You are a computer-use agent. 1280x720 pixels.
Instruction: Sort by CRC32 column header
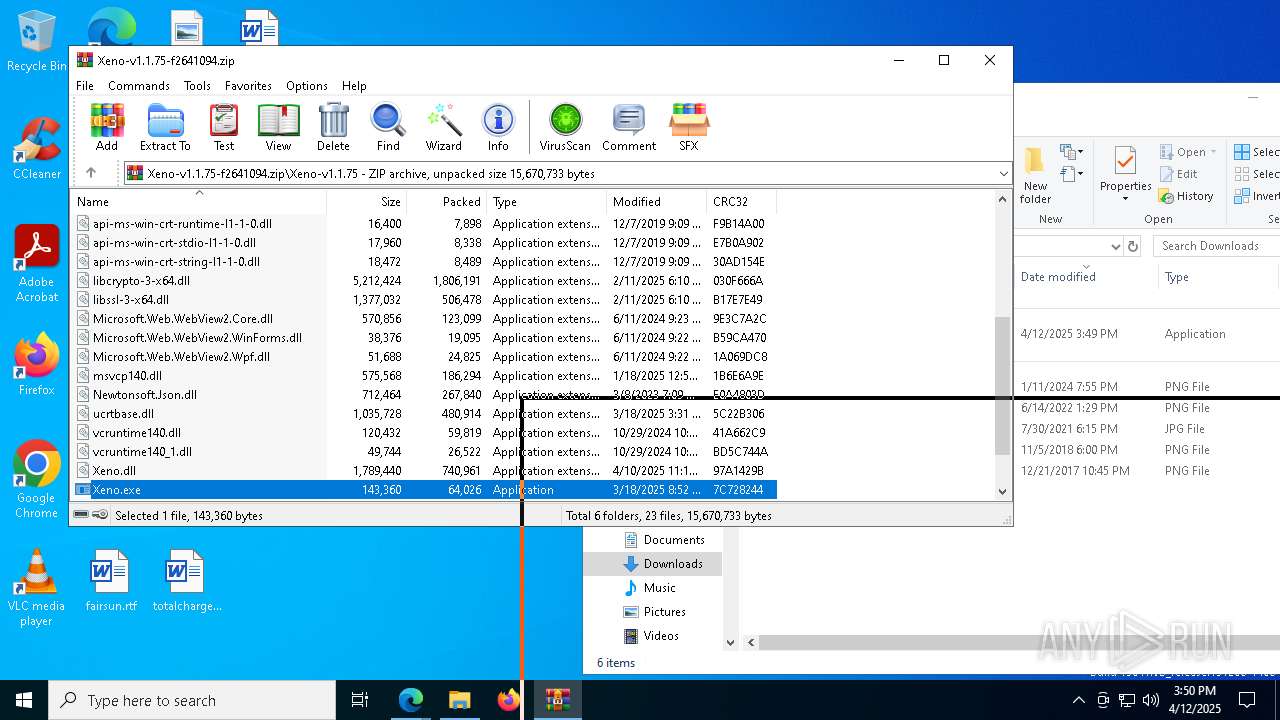(741, 201)
